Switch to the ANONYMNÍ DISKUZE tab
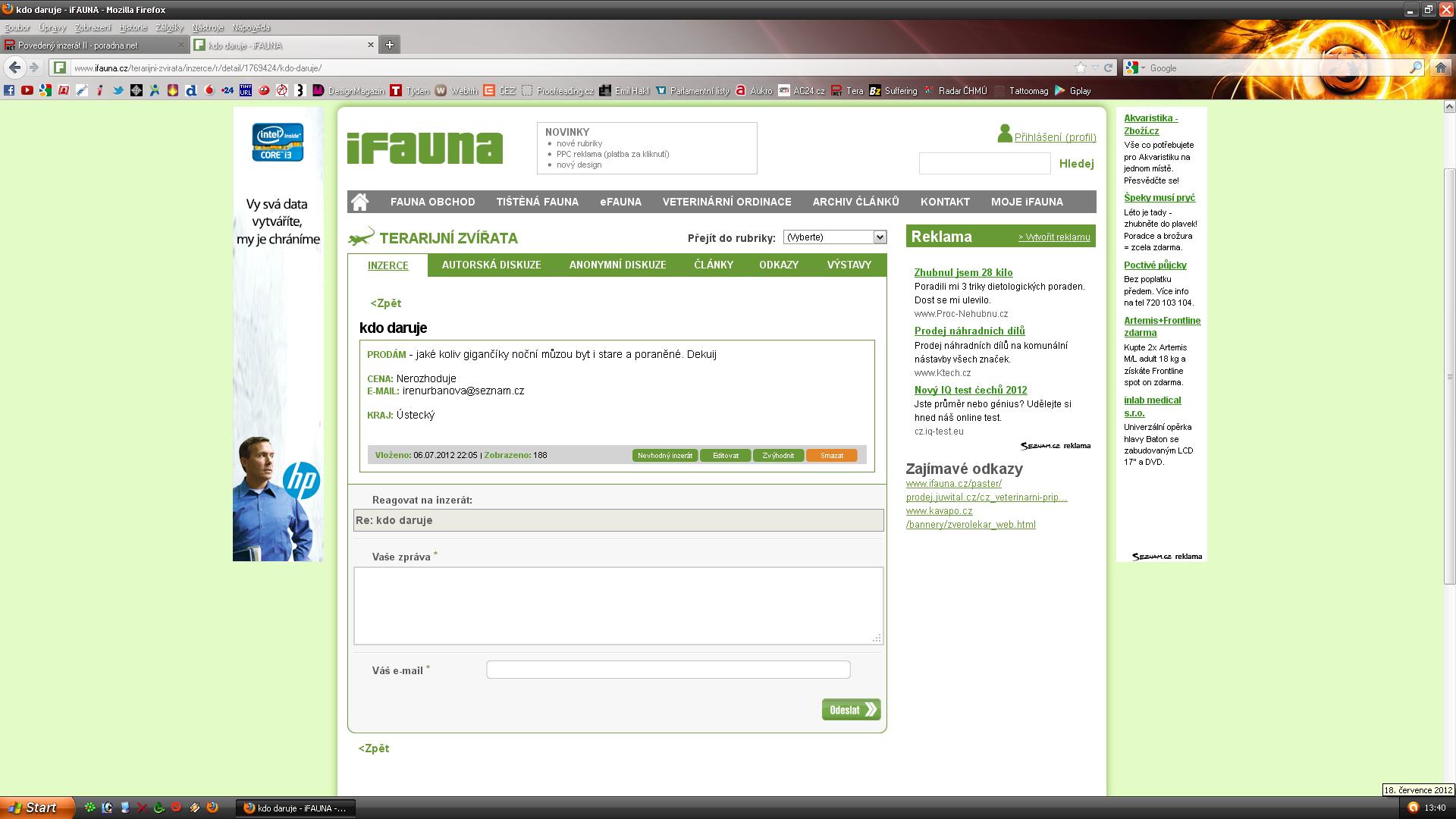1456x819 pixels. [617, 265]
